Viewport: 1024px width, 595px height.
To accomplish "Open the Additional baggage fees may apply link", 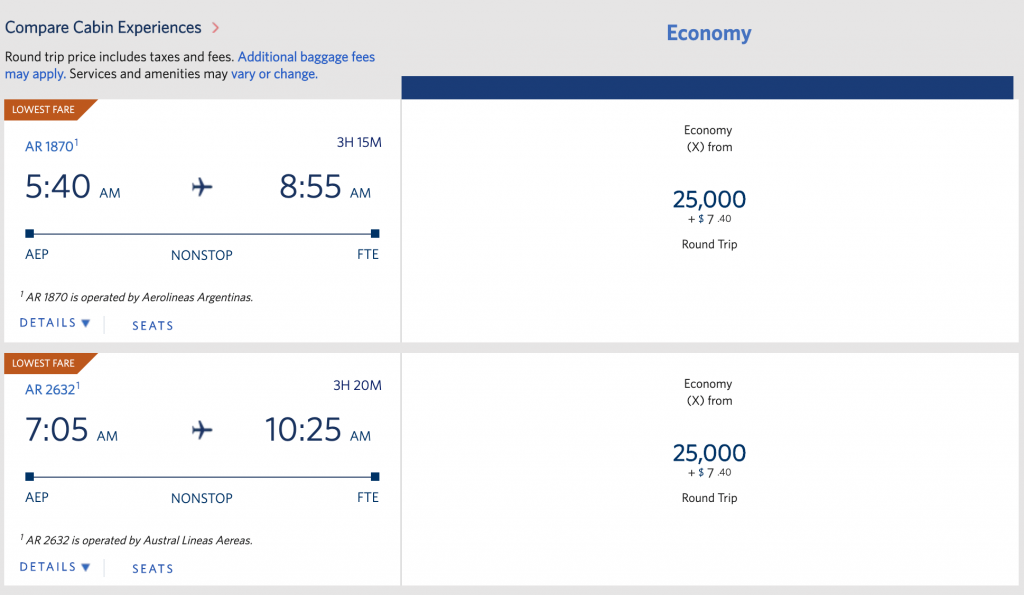I will pyautogui.click(x=190, y=65).
